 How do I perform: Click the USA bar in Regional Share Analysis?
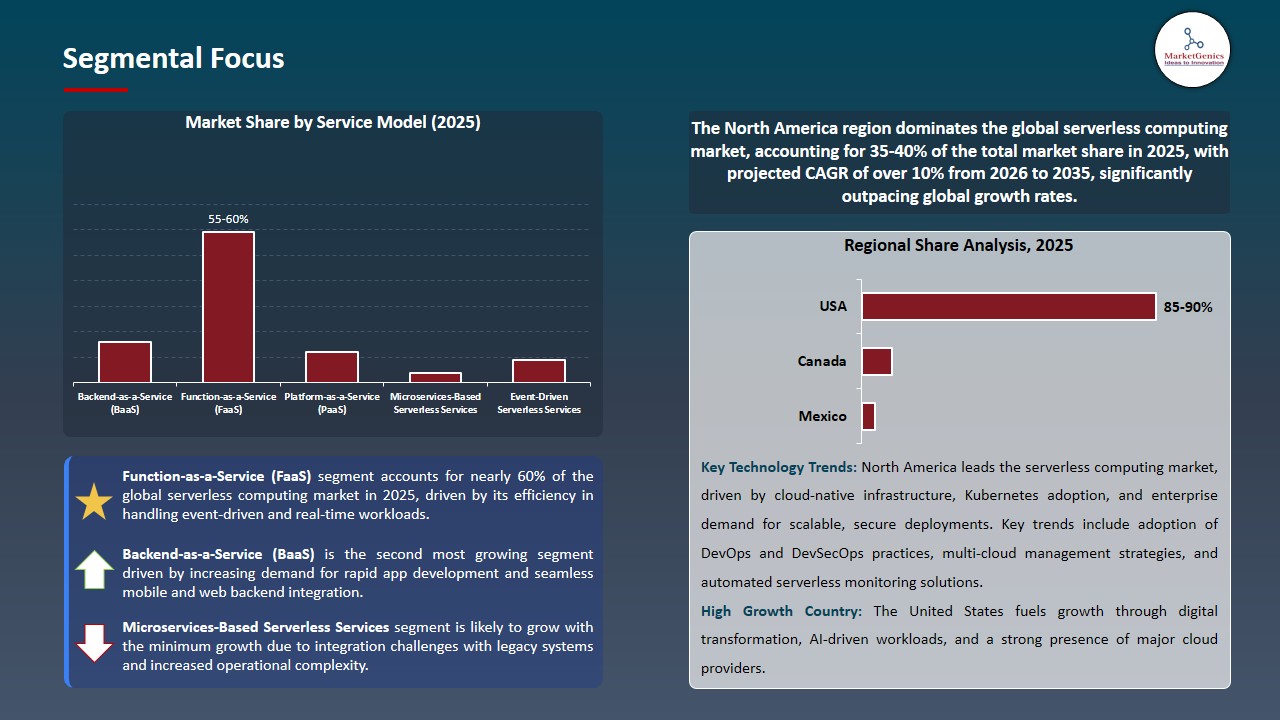click(x=1008, y=306)
